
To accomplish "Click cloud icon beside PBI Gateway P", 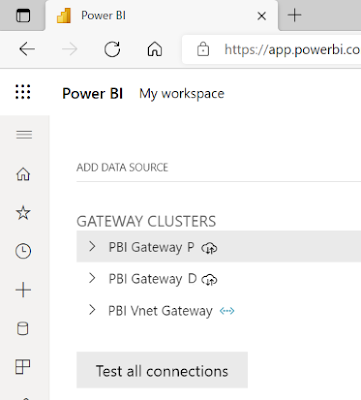I will [209, 248].
